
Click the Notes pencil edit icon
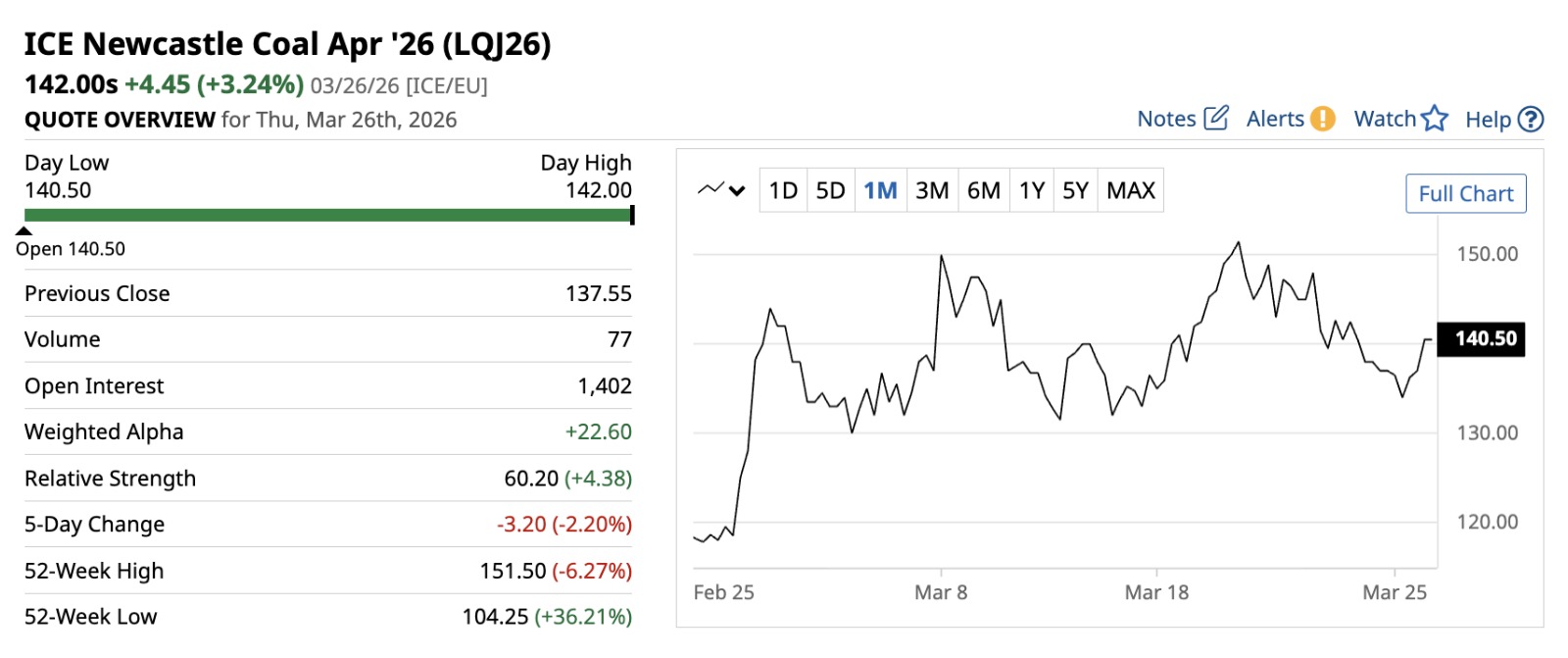coord(1215,119)
